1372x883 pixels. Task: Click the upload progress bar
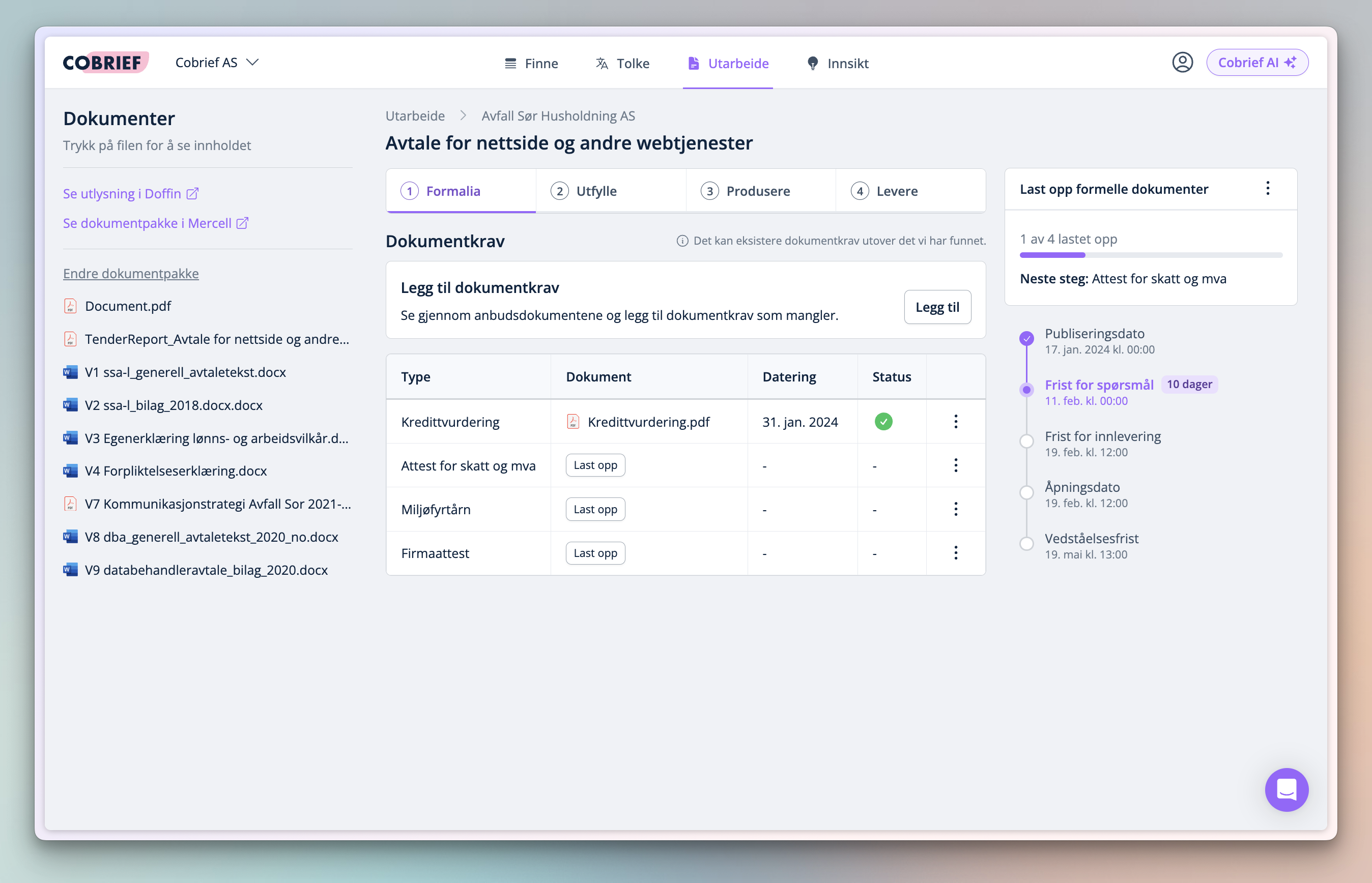(1151, 255)
